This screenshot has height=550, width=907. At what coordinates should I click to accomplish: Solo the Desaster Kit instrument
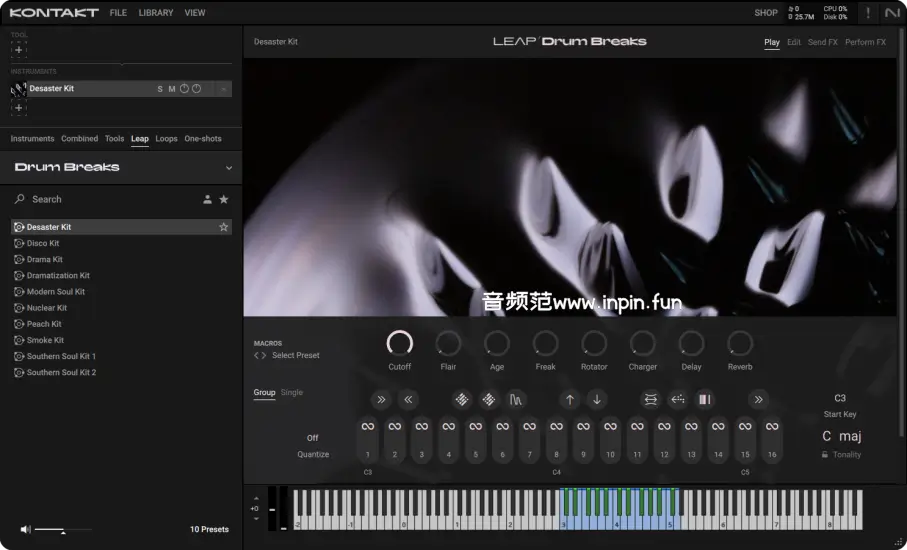(160, 89)
